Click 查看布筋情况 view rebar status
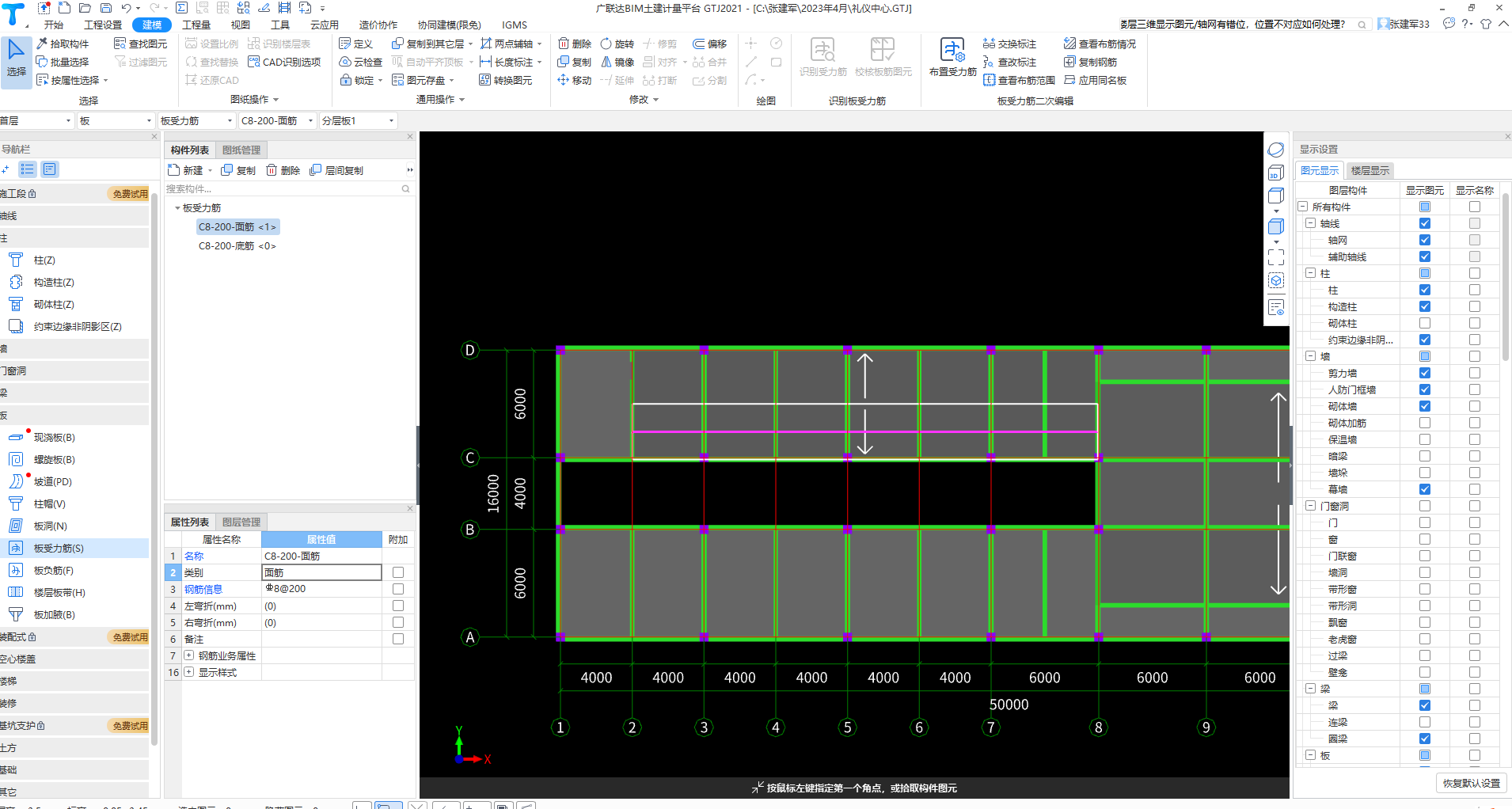The height and width of the screenshot is (809, 1512). 1100,44
